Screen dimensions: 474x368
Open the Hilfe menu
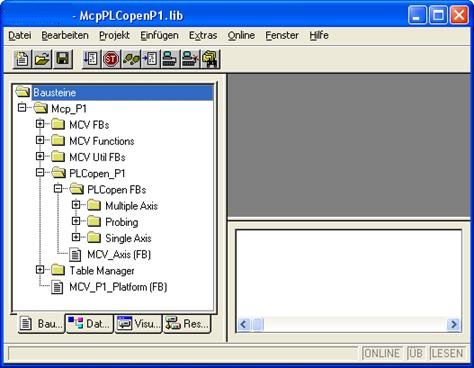(x=319, y=35)
